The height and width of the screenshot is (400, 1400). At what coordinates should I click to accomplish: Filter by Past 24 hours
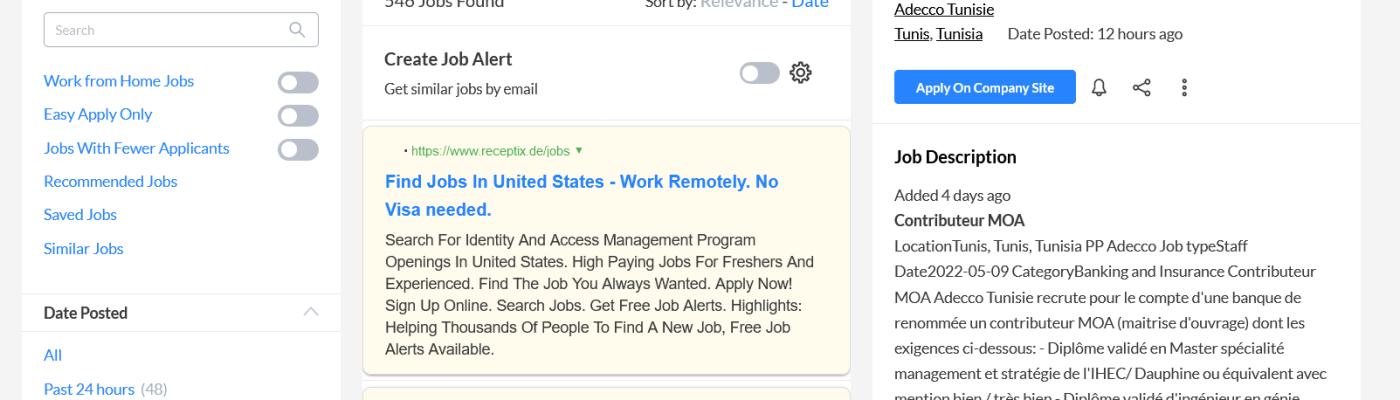[x=89, y=389]
